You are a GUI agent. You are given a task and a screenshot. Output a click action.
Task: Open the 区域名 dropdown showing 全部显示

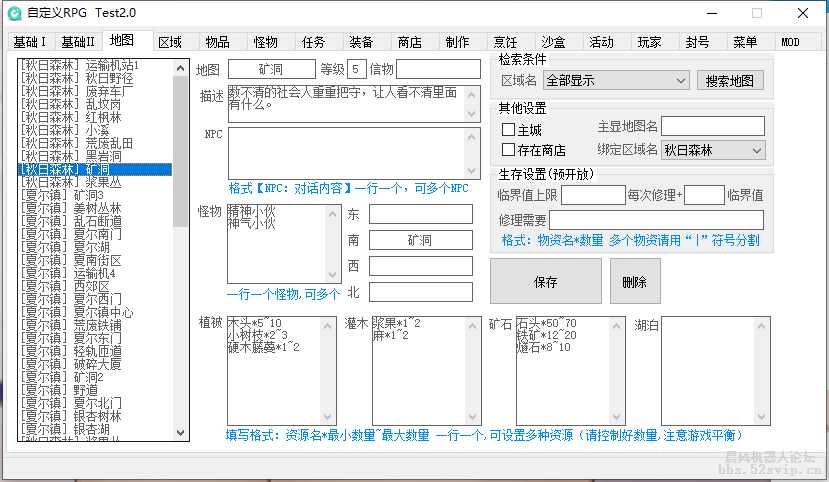[x=616, y=80]
